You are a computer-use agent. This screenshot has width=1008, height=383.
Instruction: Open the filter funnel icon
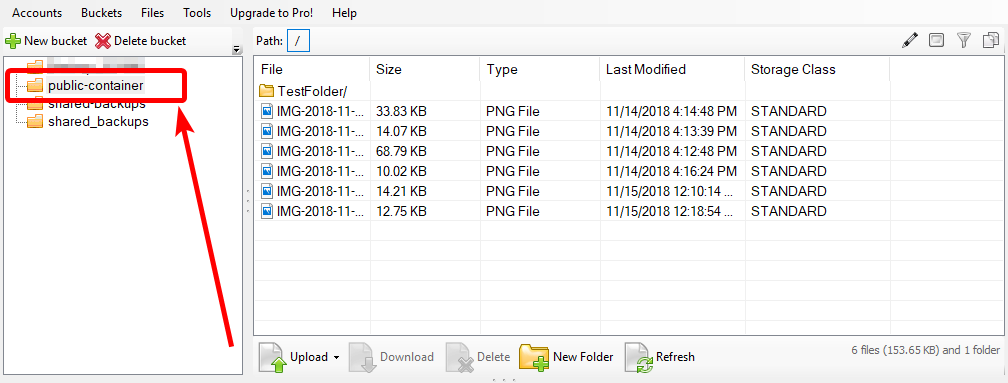963,40
